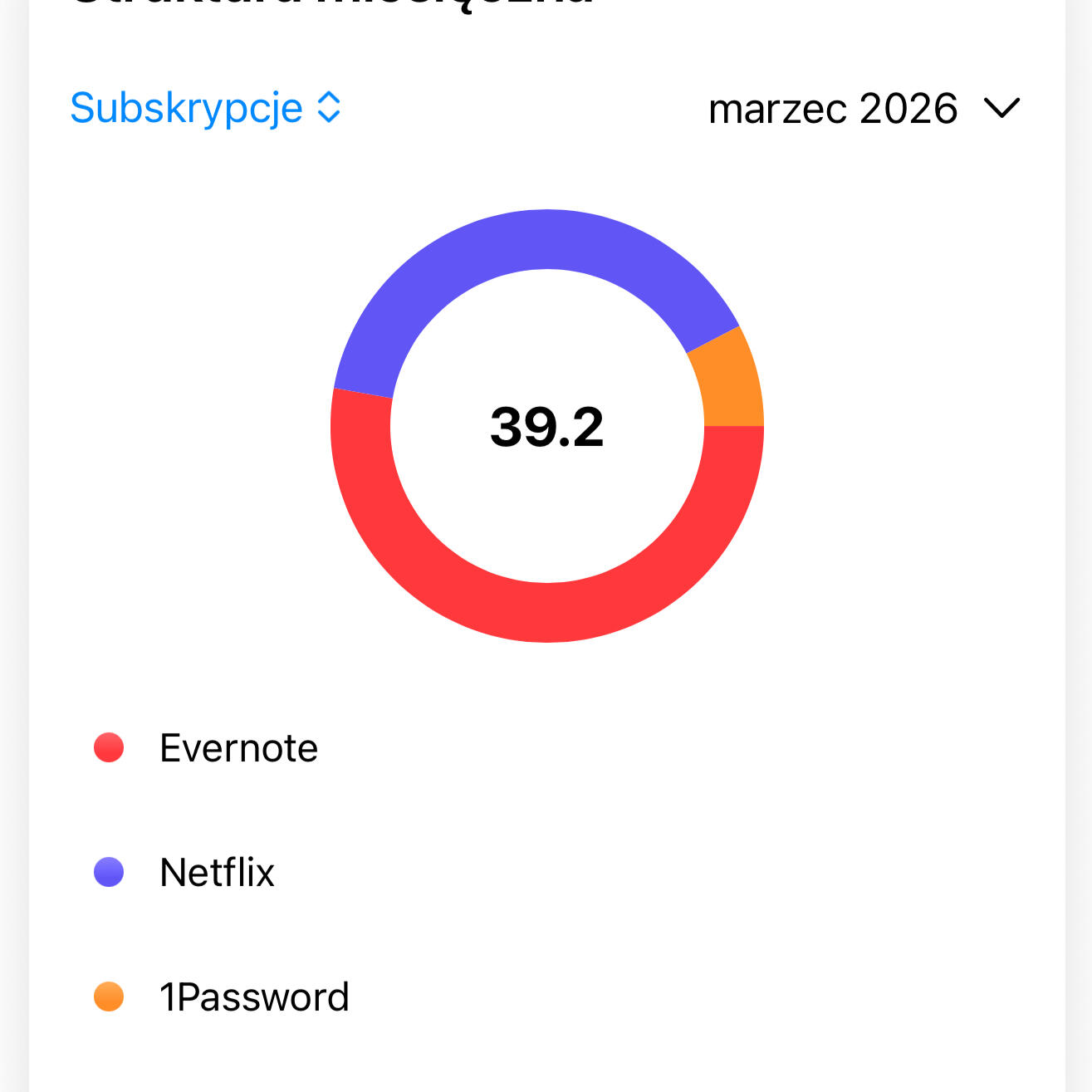Tap the 39.2 total in the chart center
The height and width of the screenshot is (1092, 1092).
tap(547, 427)
